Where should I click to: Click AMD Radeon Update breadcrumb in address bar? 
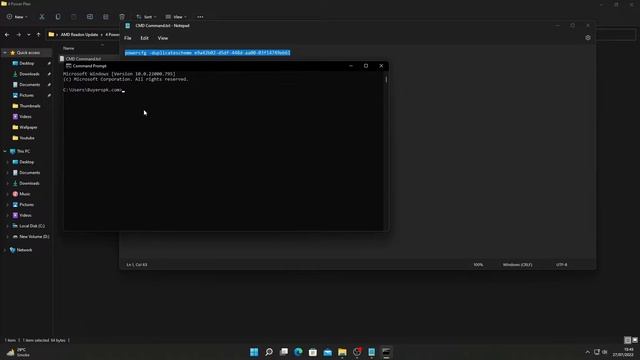click(79, 35)
